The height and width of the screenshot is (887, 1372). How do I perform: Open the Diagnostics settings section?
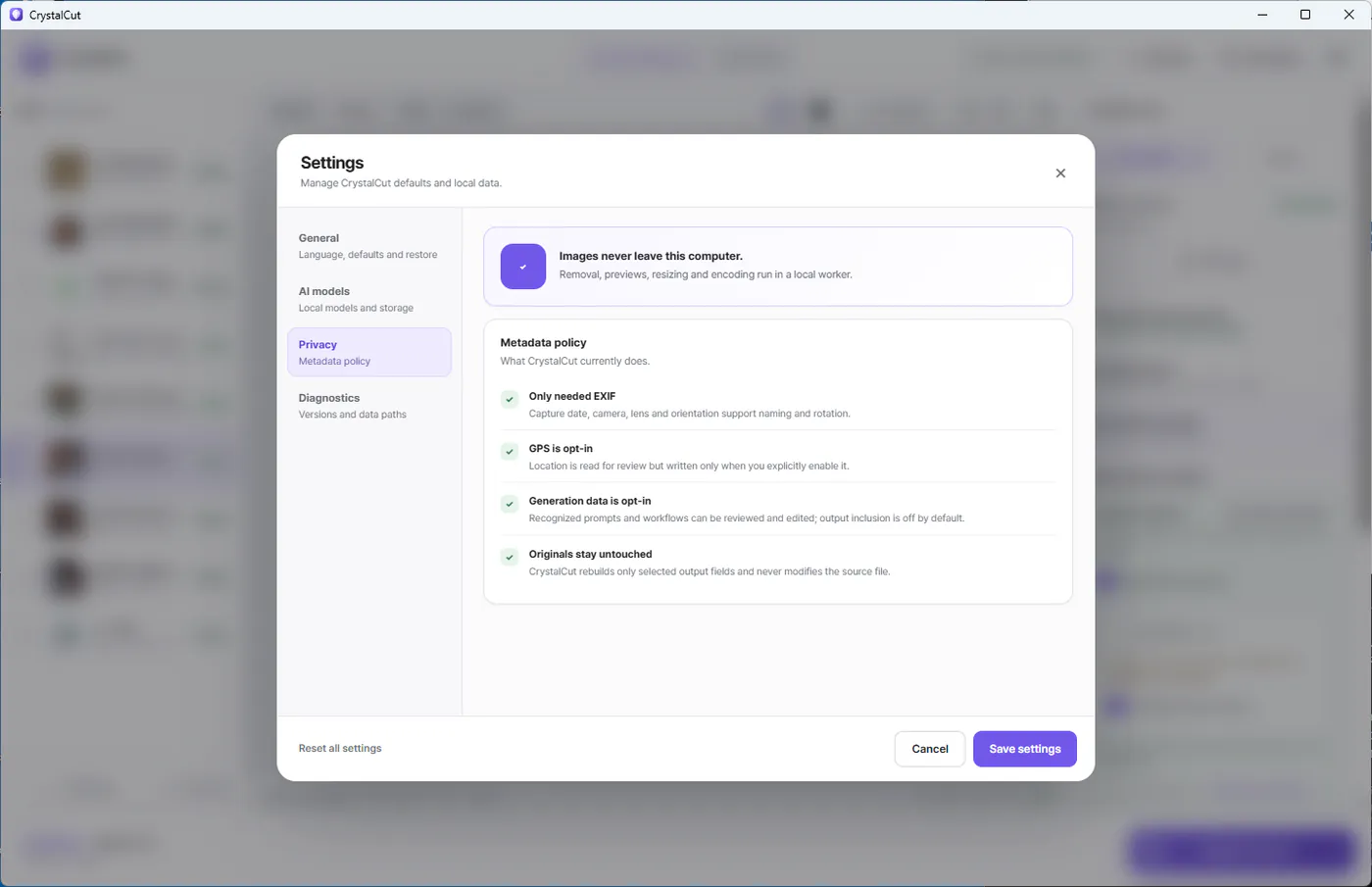tap(368, 406)
